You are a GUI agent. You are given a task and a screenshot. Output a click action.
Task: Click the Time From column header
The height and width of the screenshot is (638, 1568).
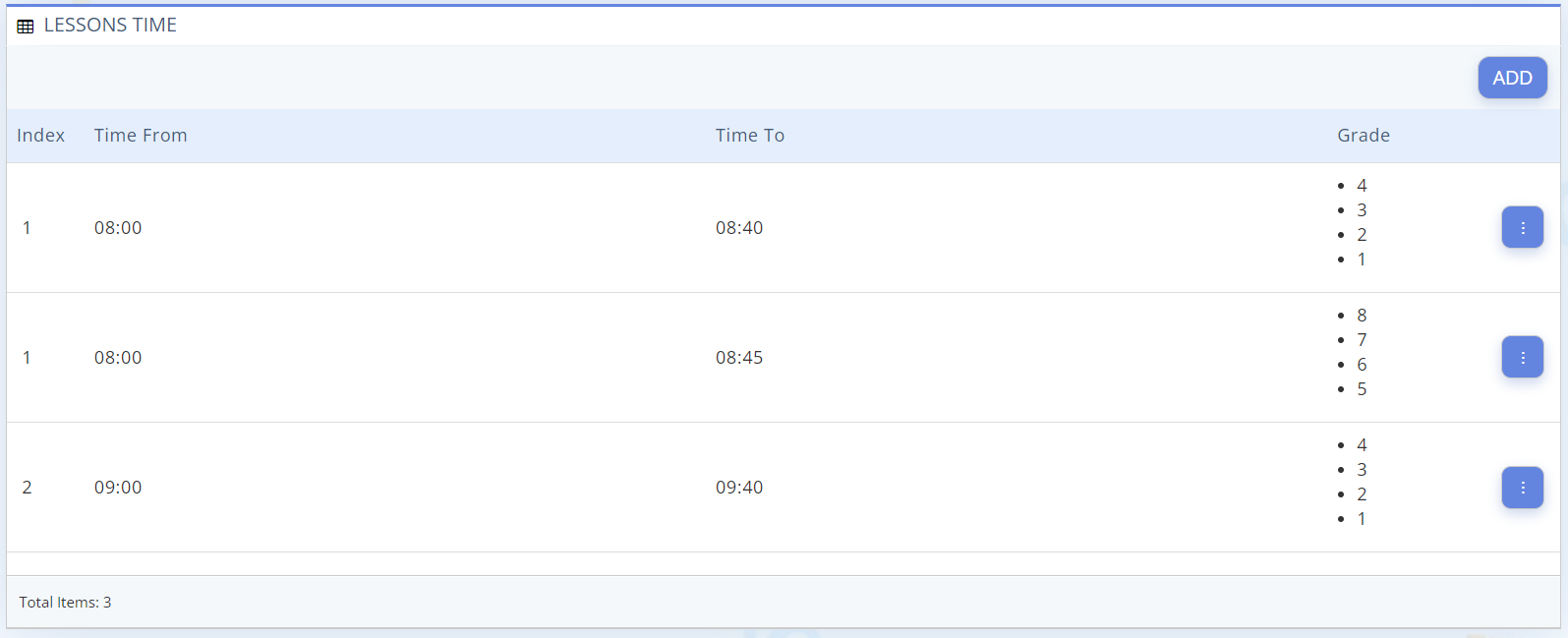click(x=141, y=136)
